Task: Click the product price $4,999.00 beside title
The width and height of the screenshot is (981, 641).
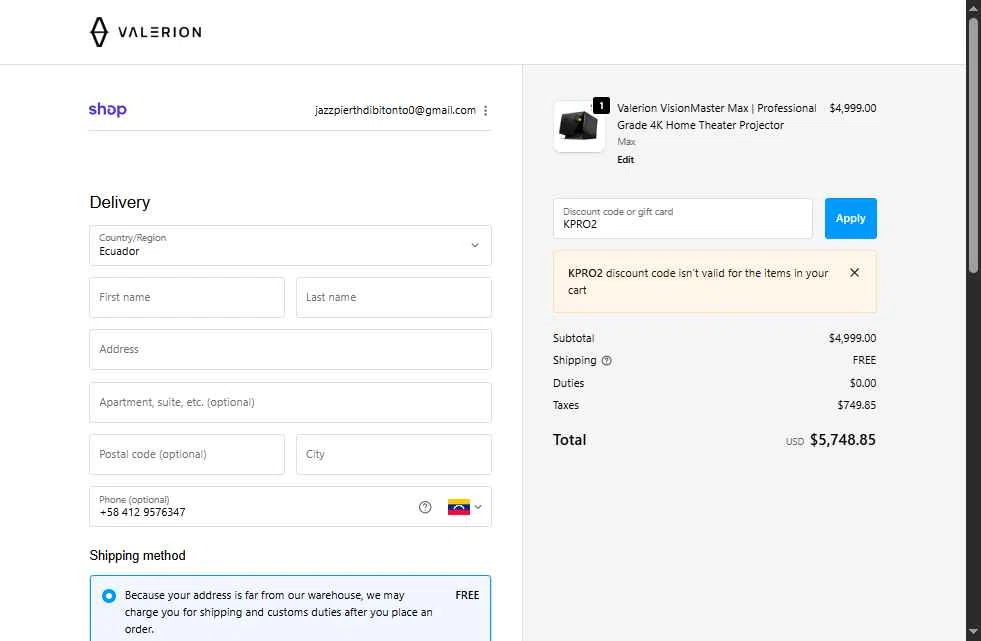Action: (852, 108)
